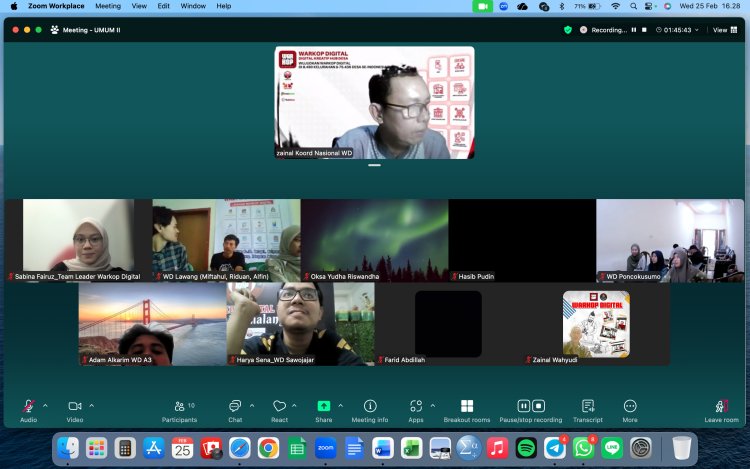
Task: Expand the video options arrow next to Video
Action: tap(92, 405)
